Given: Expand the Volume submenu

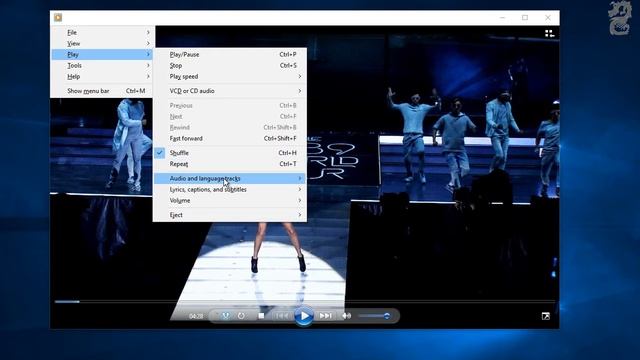Looking at the screenshot, I should 230,200.
